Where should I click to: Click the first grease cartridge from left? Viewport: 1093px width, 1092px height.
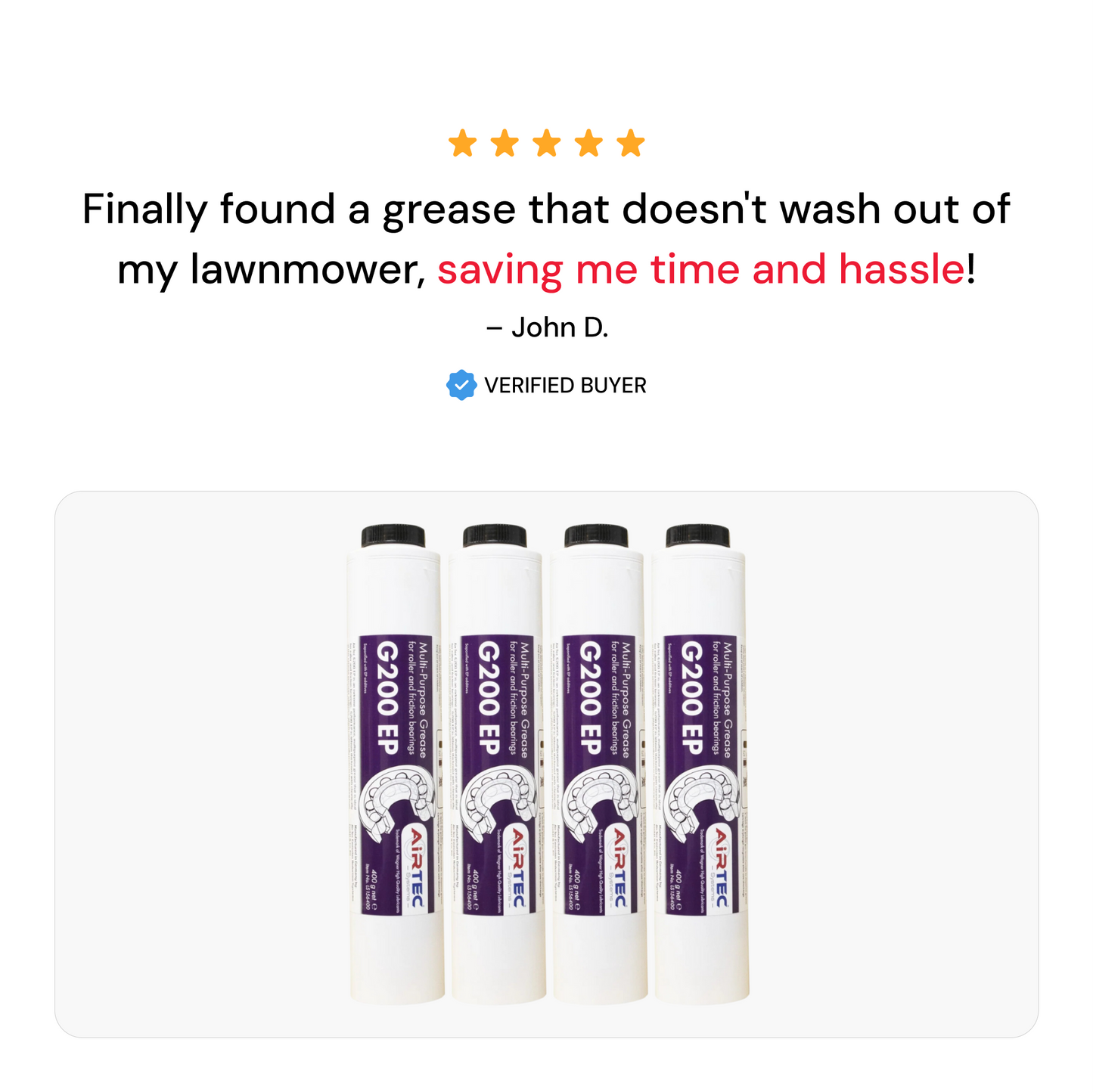[x=394, y=764]
